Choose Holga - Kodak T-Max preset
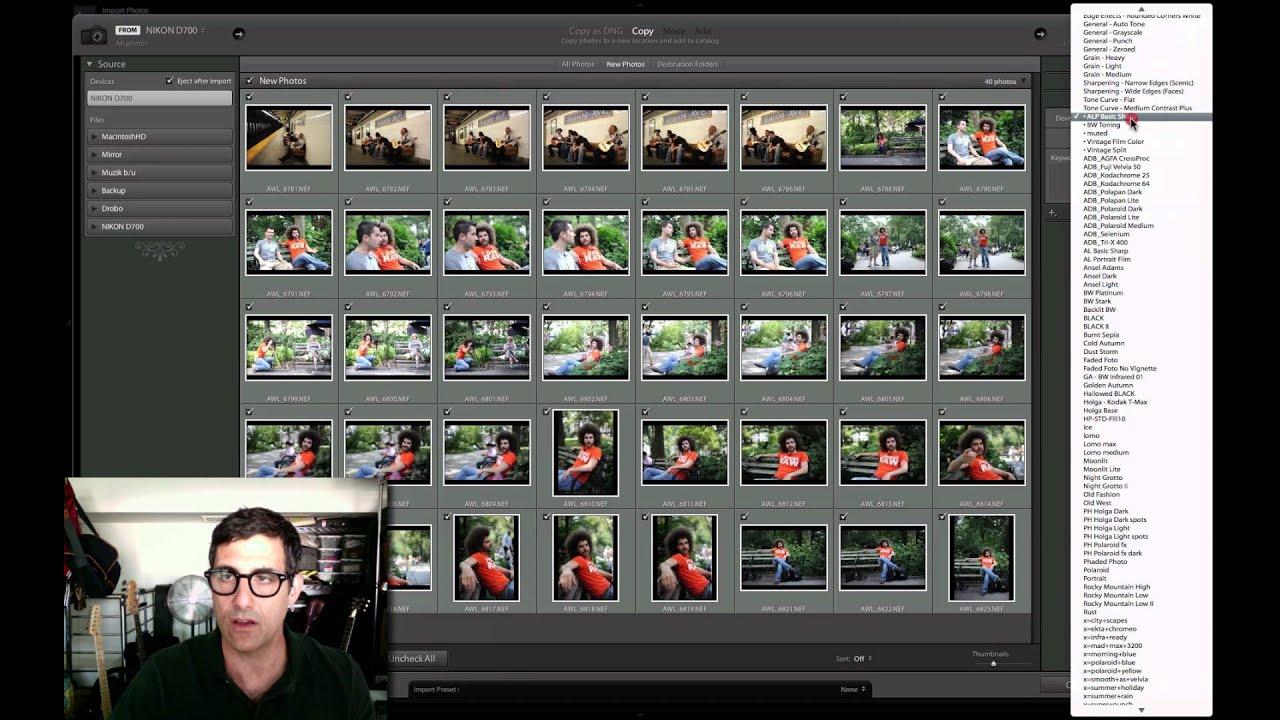The height and width of the screenshot is (720, 1280). coord(1115,402)
